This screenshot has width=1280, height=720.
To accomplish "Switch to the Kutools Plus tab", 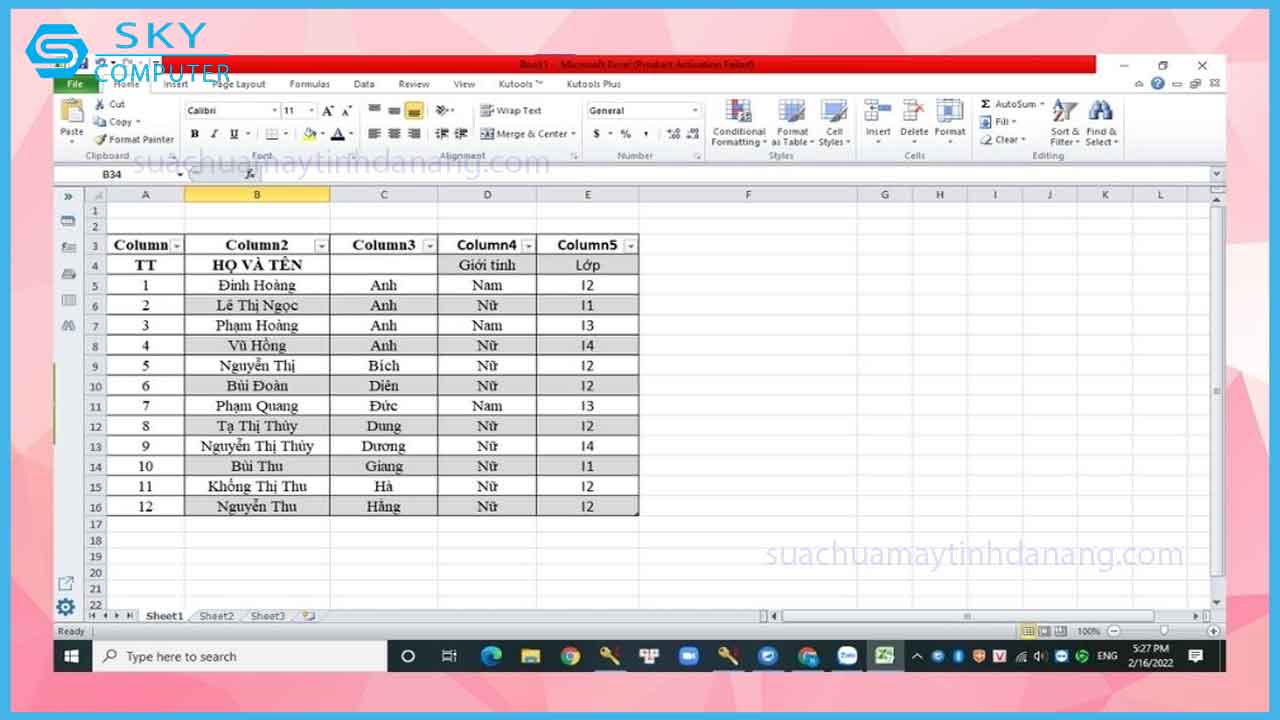I will click(594, 85).
